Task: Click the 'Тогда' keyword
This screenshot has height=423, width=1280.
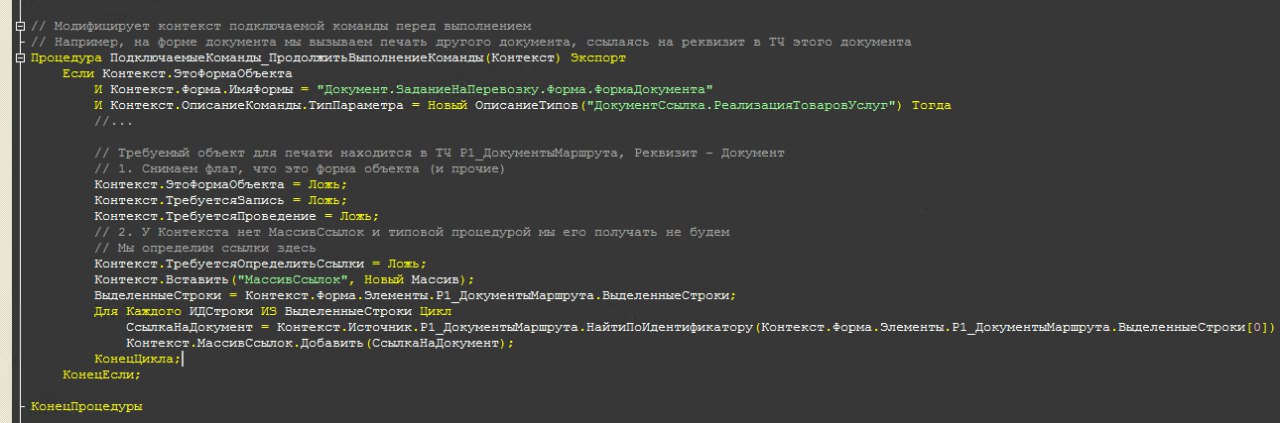Action: coord(932,105)
